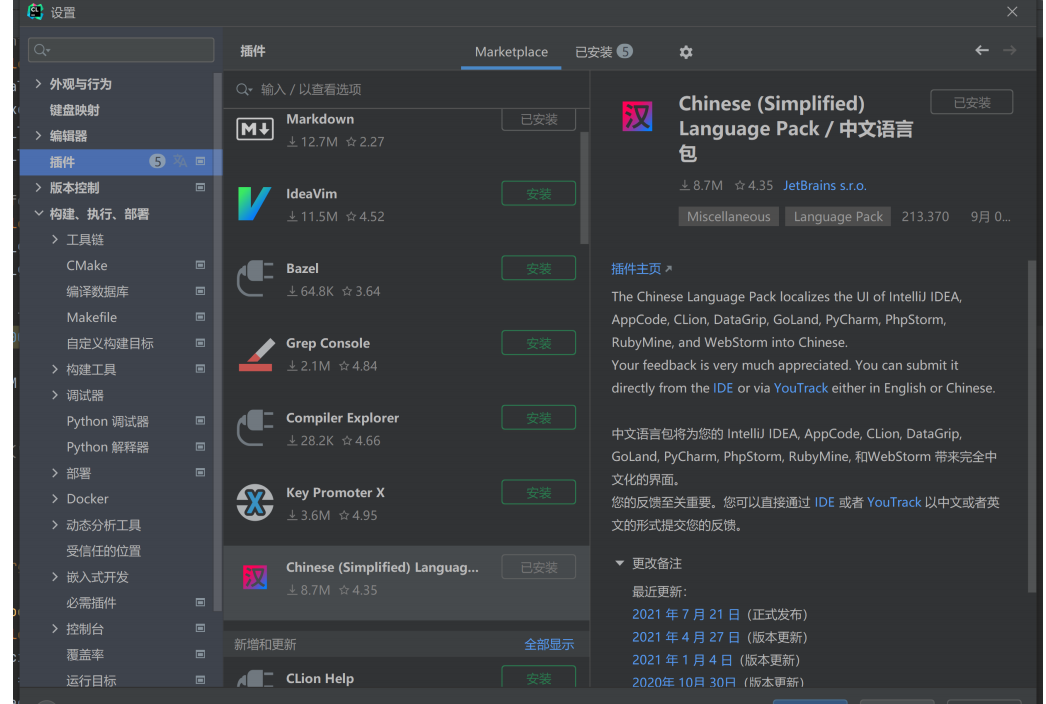The image size is (1046, 704).
Task: Click the Grep Console plugin icon
Action: tap(256, 354)
